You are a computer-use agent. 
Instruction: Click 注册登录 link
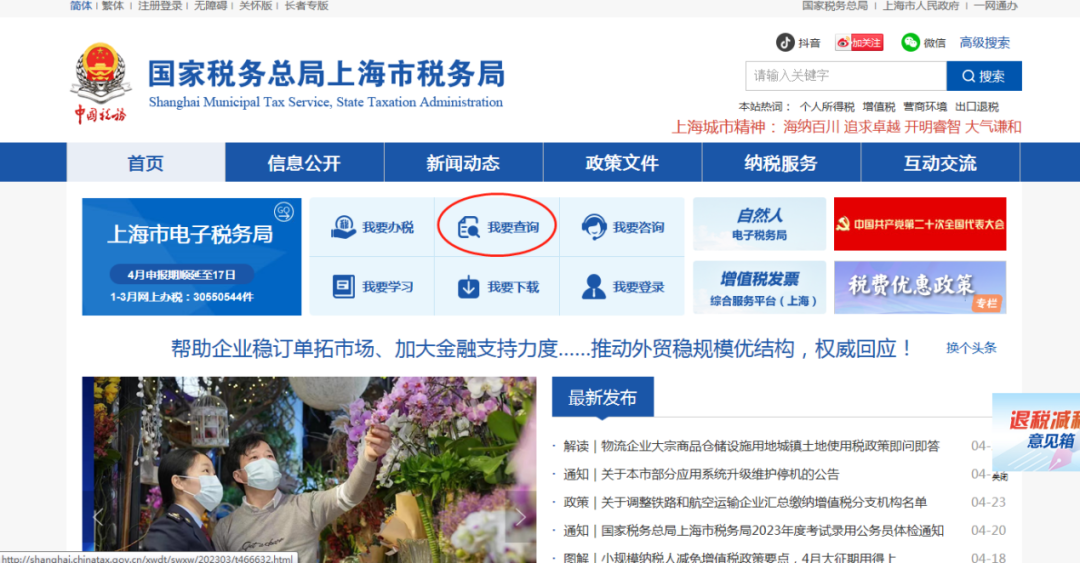tap(160, 6)
